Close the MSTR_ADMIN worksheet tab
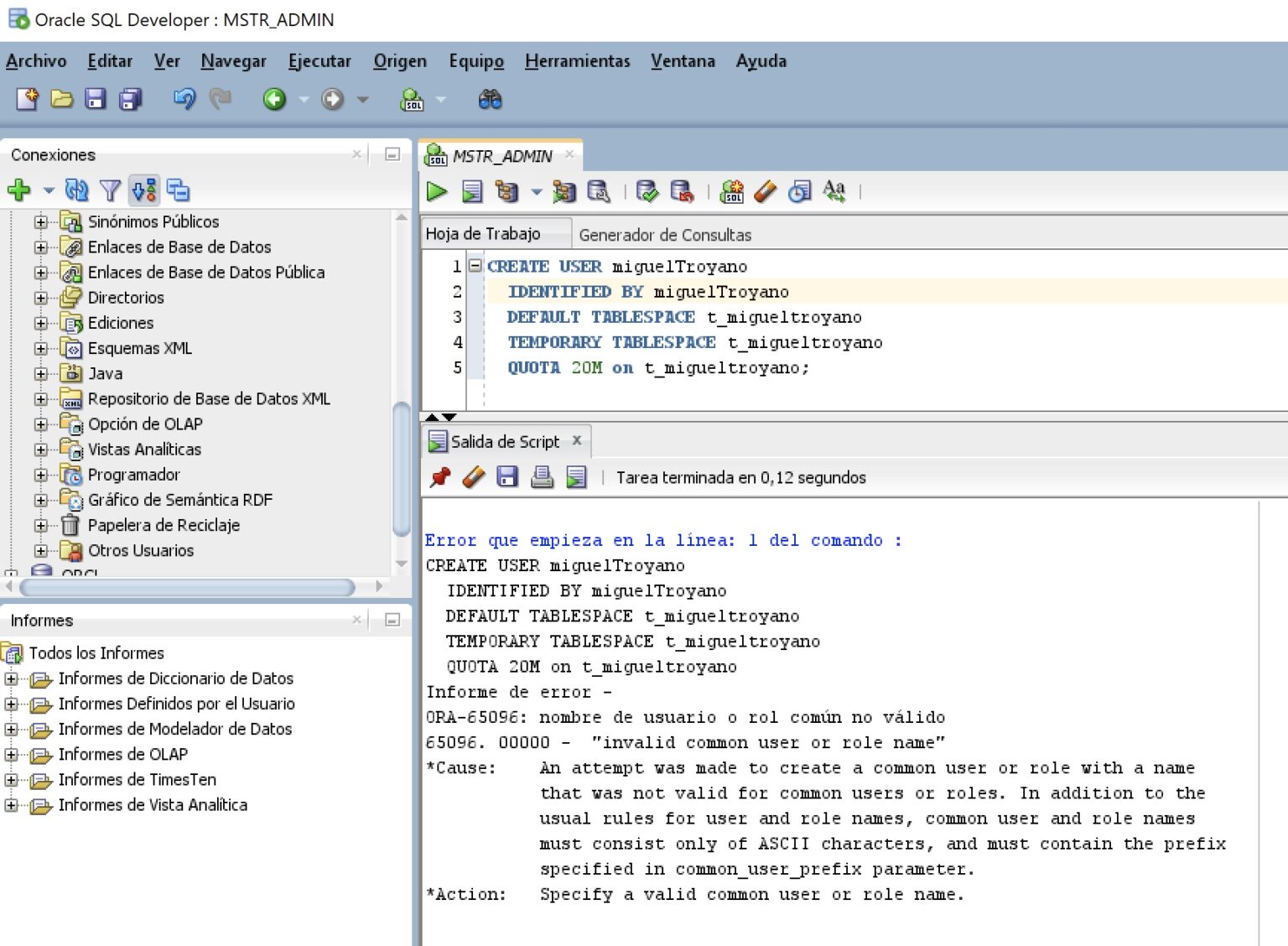The image size is (1288, 946). pyautogui.click(x=569, y=154)
